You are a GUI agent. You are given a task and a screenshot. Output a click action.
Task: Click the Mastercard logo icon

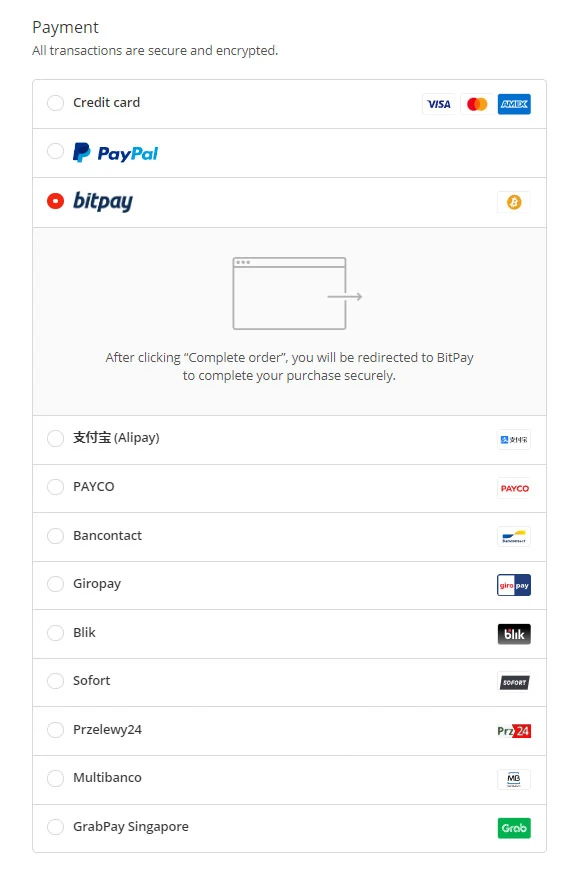(477, 104)
